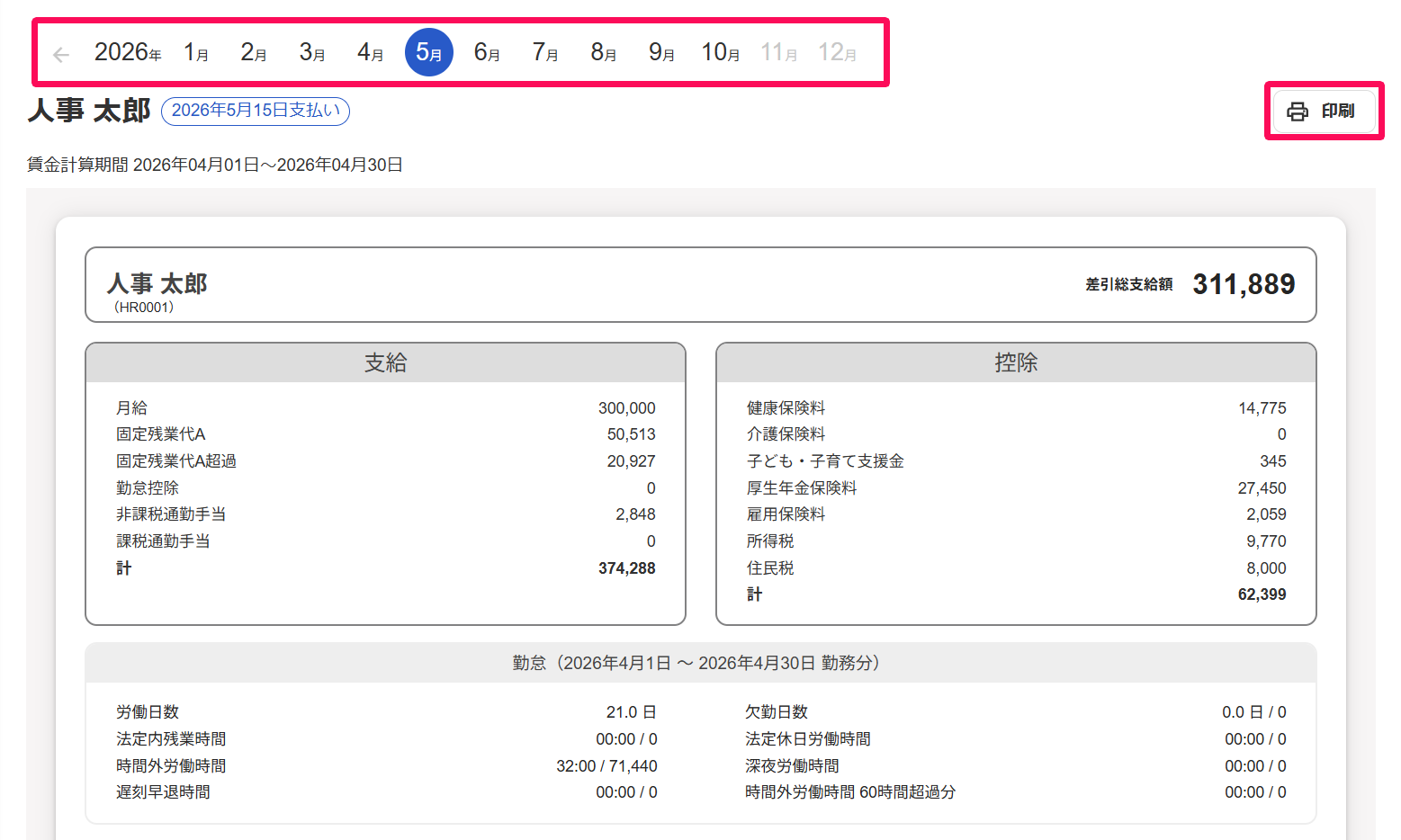The height and width of the screenshot is (840, 1401).
Task: Click the 2026年5月15日支払い badge
Action: tap(256, 111)
